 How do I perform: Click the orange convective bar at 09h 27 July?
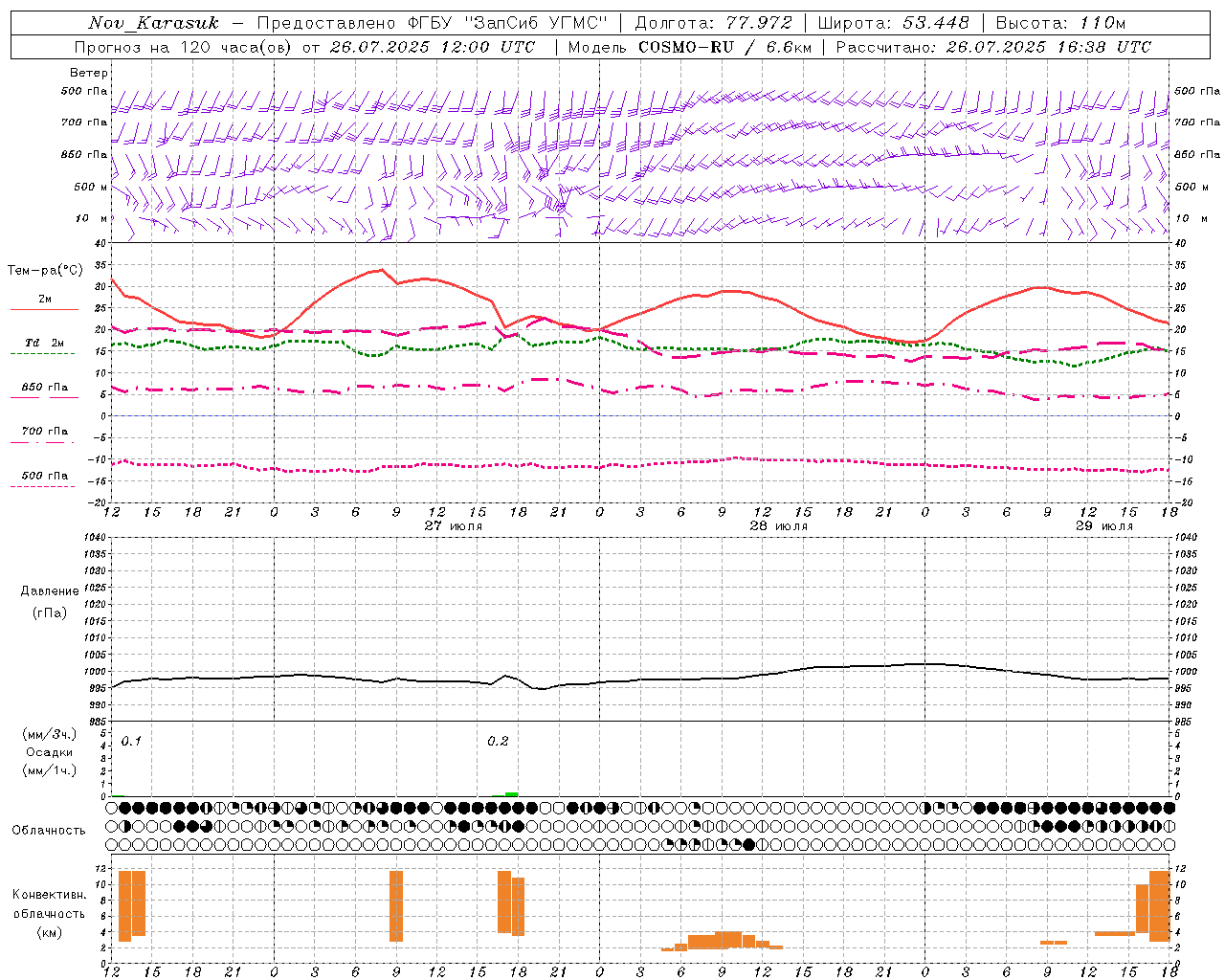click(x=396, y=905)
